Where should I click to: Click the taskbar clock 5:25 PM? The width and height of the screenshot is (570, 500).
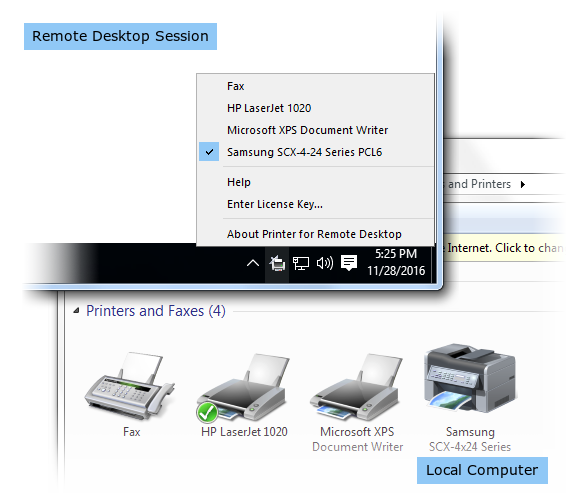point(396,262)
